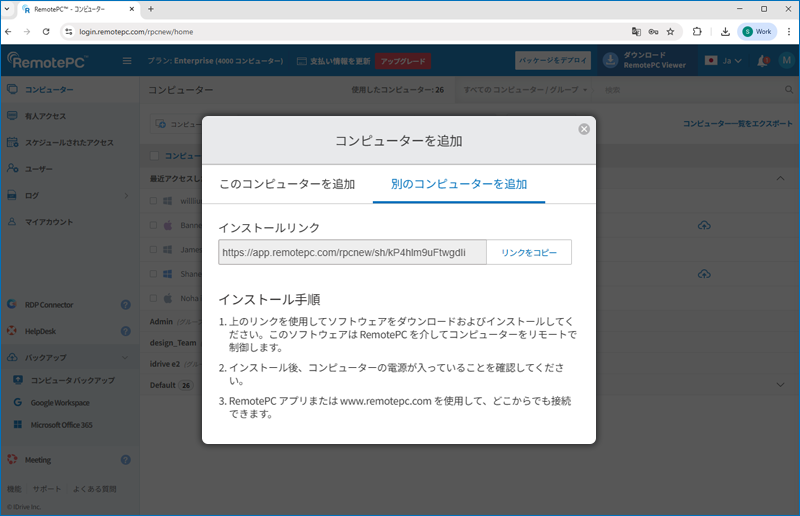Click the browser address bar URL
Image resolution: width=800 pixels, height=516 pixels.
pos(136,32)
